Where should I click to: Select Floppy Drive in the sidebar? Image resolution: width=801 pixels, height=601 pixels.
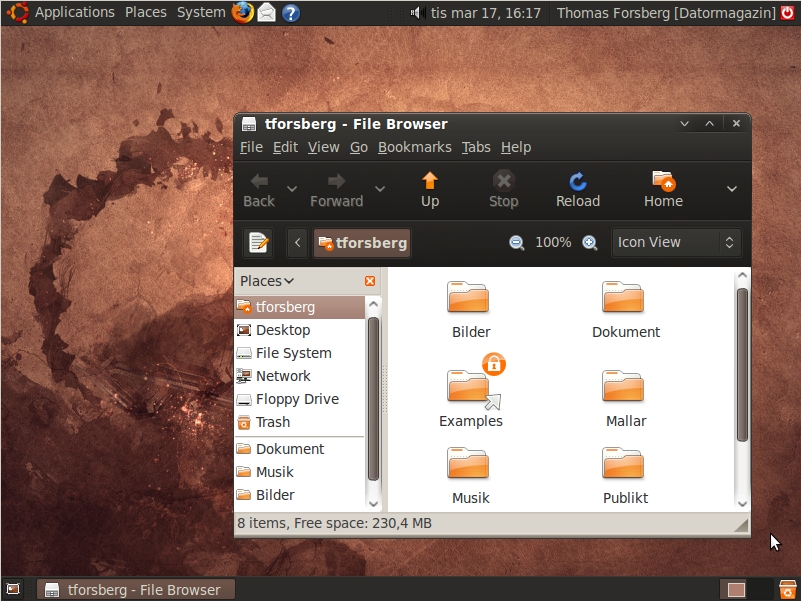[x=300, y=399]
